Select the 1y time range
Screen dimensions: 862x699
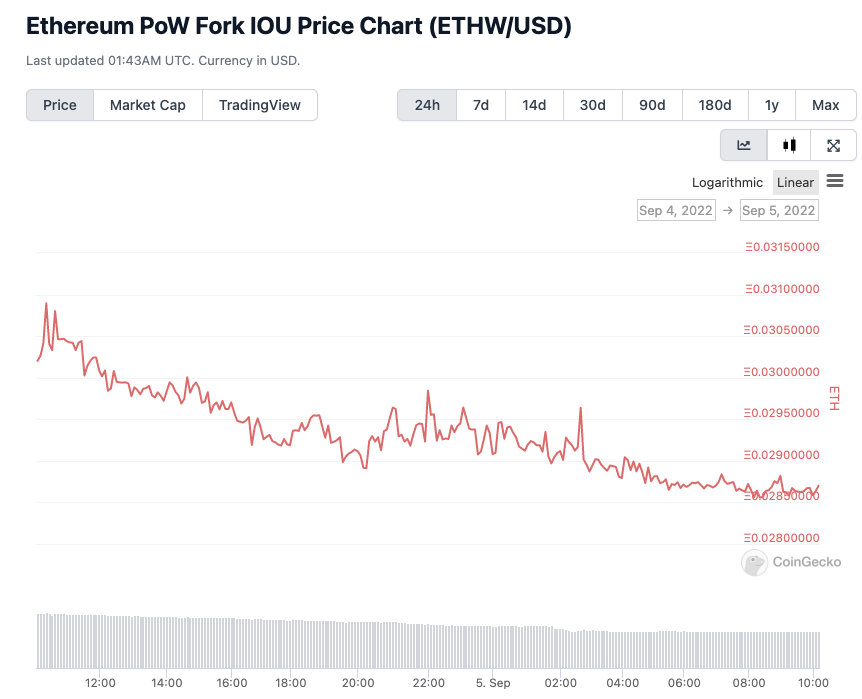pyautogui.click(x=772, y=105)
